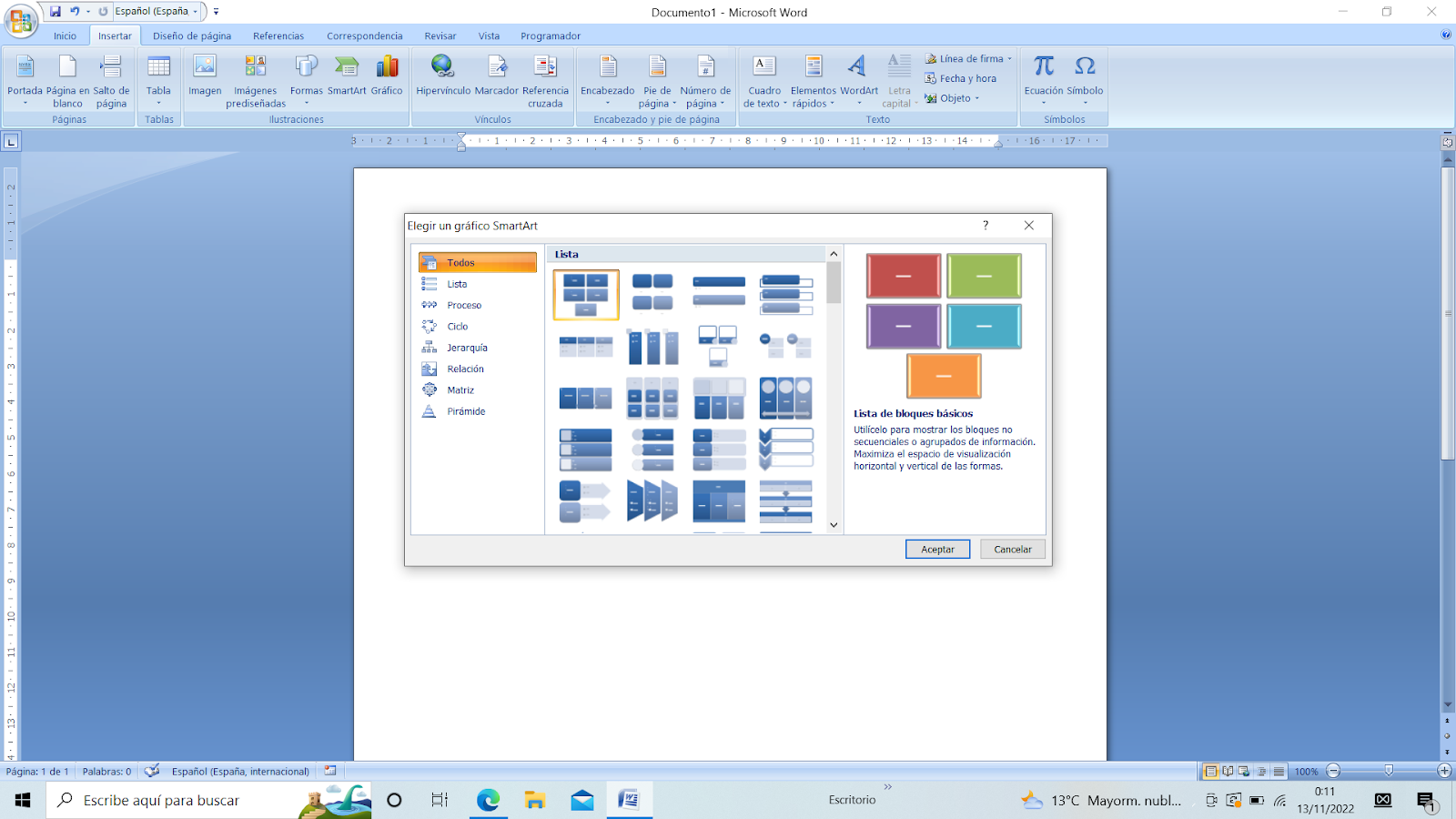Click the 100% zoom level
Image resolution: width=1456 pixels, height=819 pixels.
point(1307,772)
